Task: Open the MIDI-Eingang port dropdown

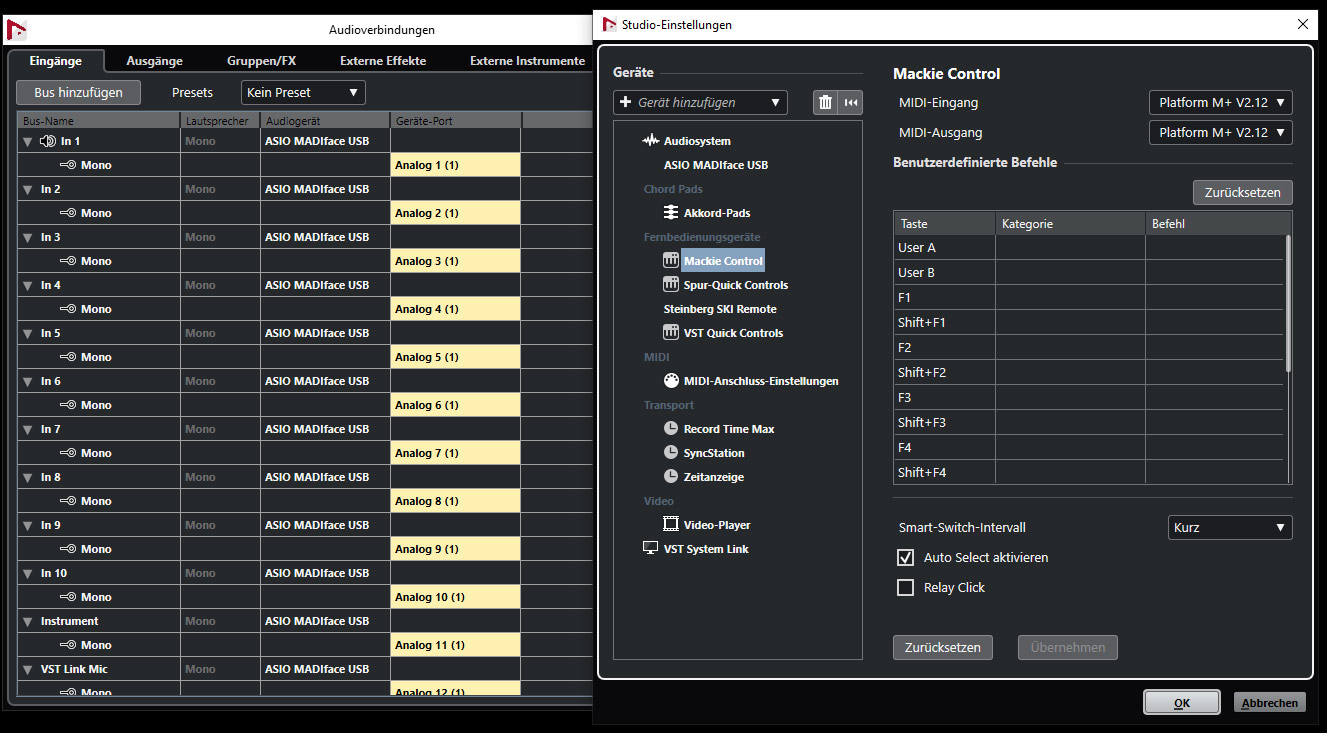Action: pos(1220,102)
